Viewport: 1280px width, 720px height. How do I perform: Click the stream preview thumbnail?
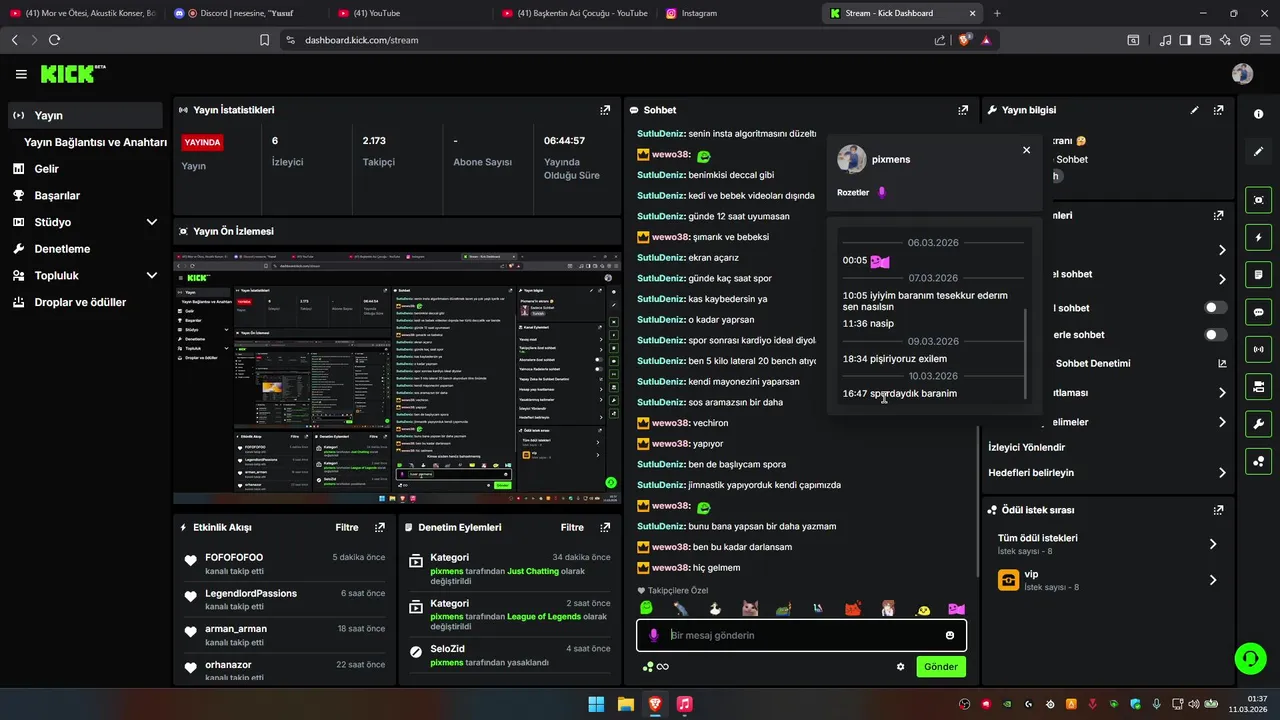(397, 378)
